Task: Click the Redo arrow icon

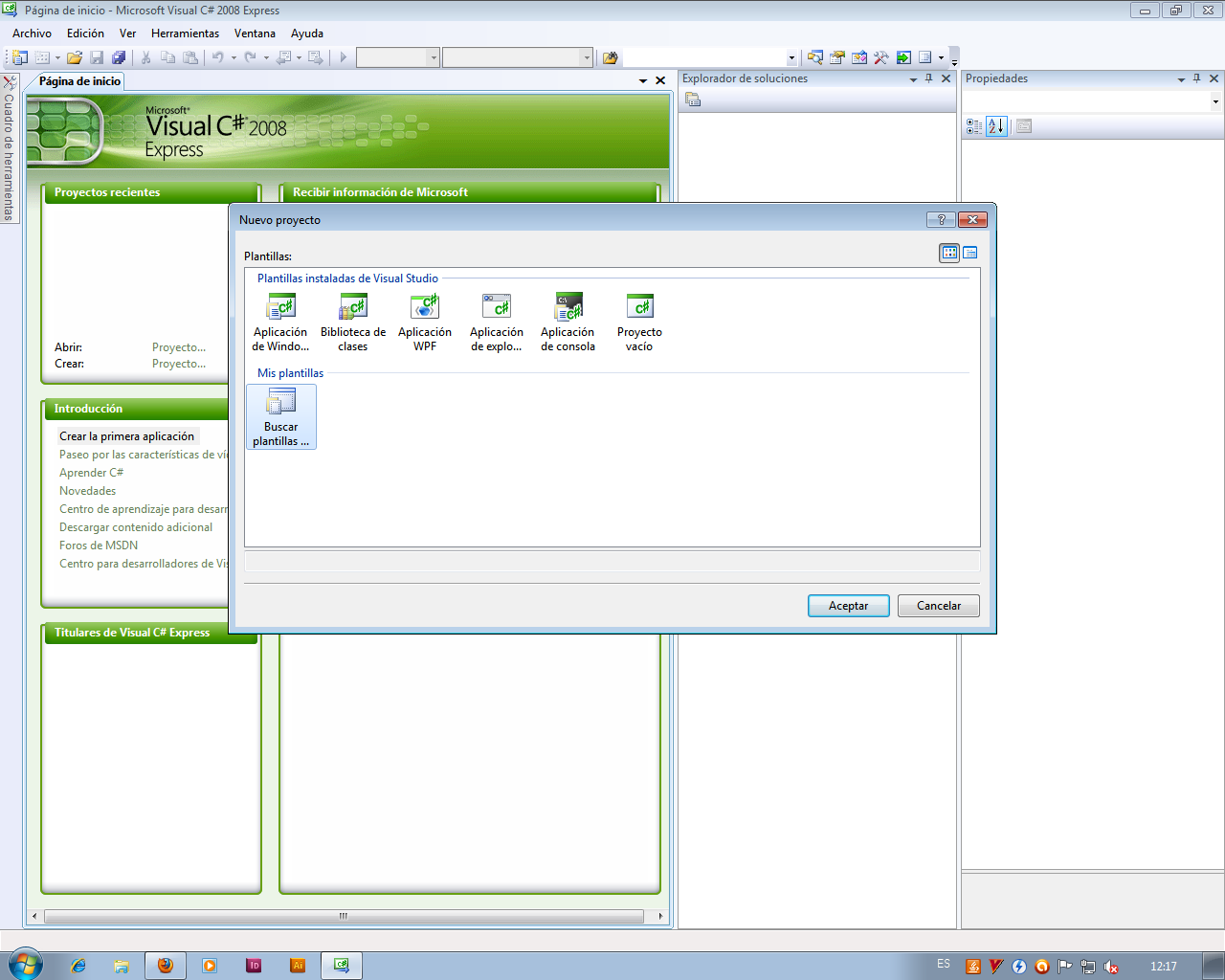Action: [x=251, y=57]
